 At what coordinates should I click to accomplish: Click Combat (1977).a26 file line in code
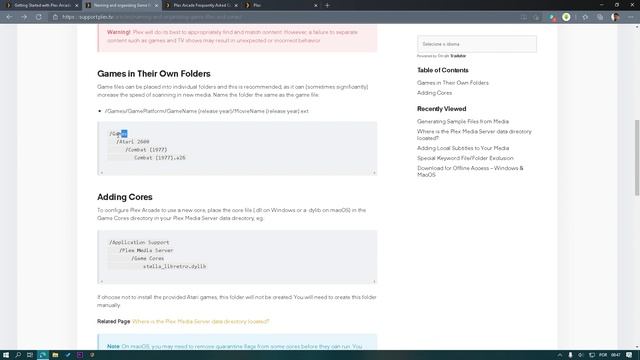tap(160, 158)
